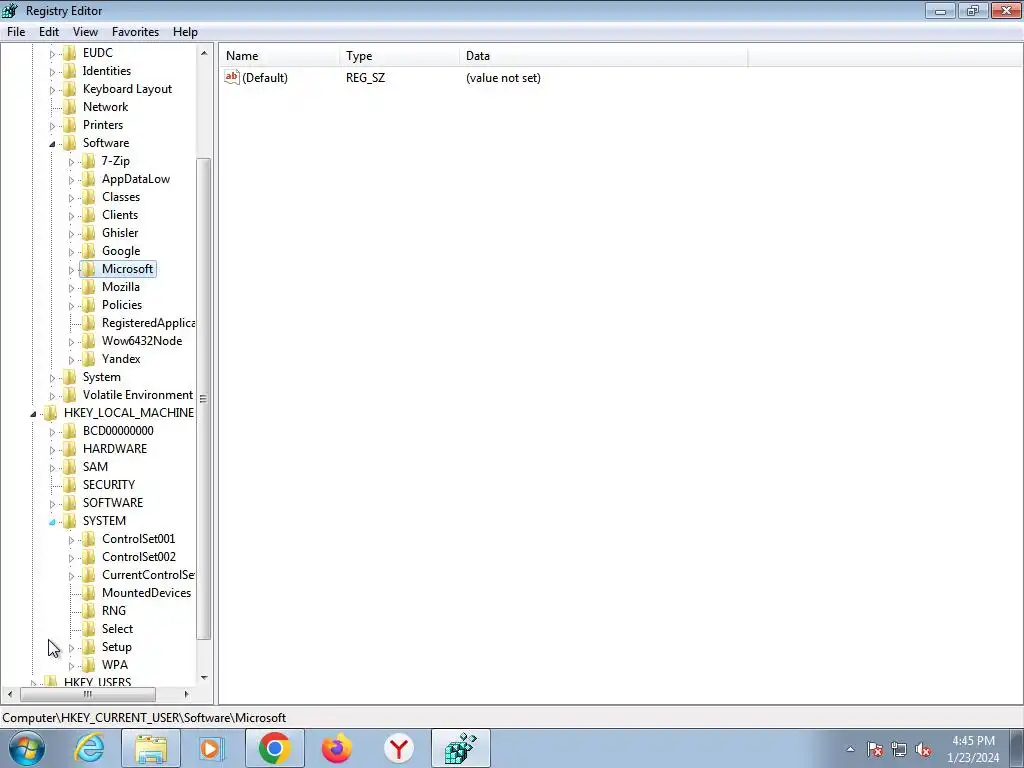
Task: Open the Favorites menu
Action: (x=135, y=32)
